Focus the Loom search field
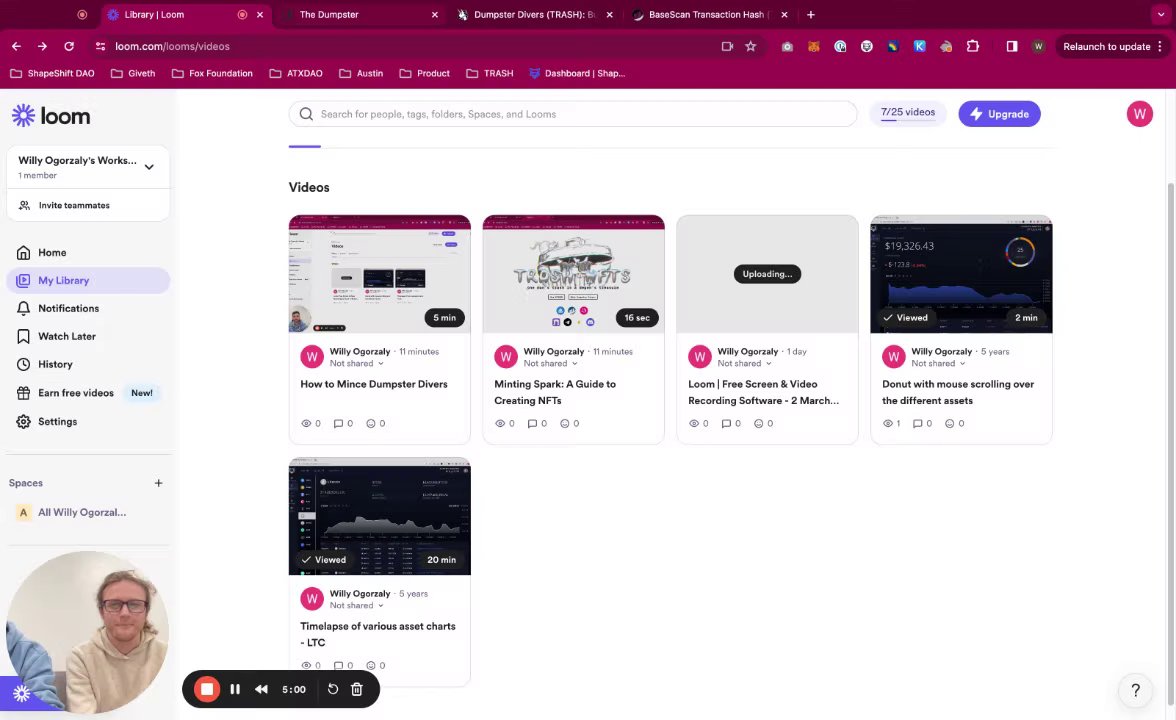Image resolution: width=1176 pixels, height=720 pixels. [x=573, y=114]
